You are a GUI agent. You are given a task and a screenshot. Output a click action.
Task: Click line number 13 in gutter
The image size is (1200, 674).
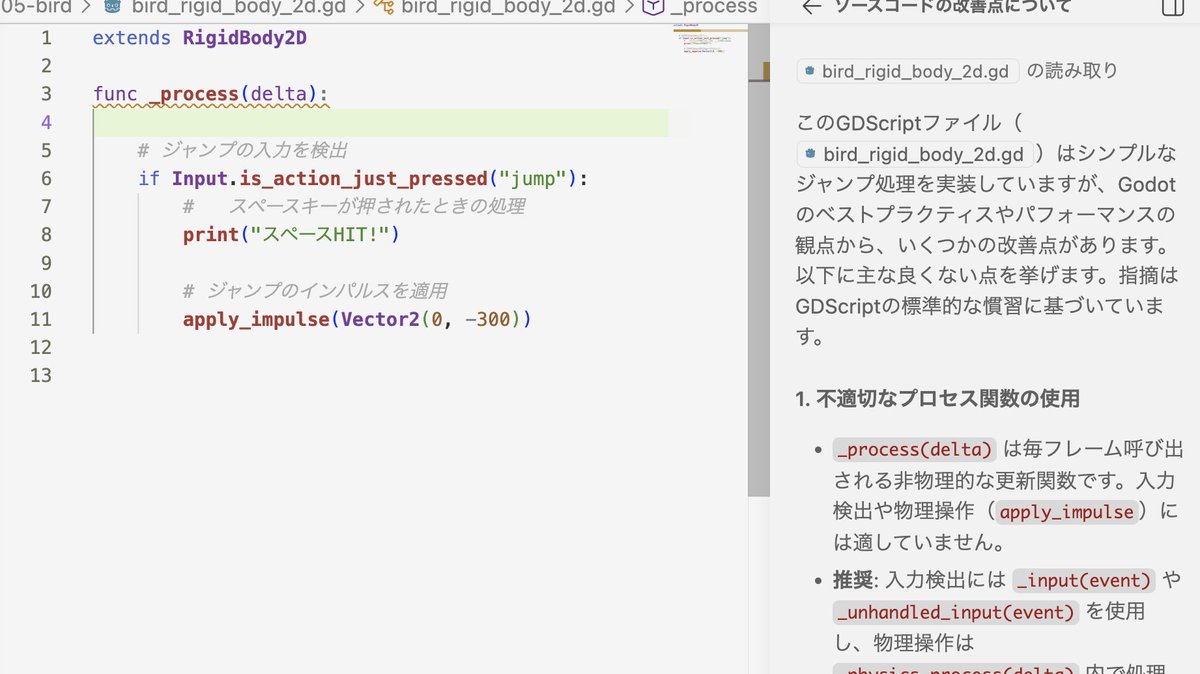[41, 376]
